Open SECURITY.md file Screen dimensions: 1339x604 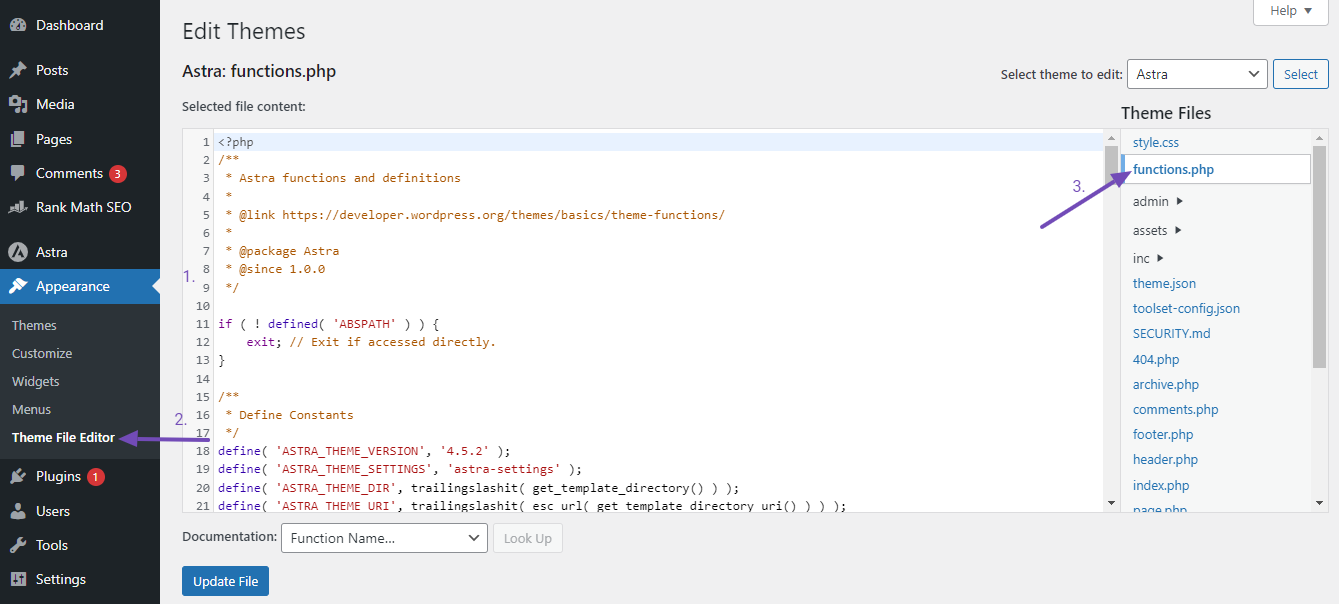point(1171,333)
